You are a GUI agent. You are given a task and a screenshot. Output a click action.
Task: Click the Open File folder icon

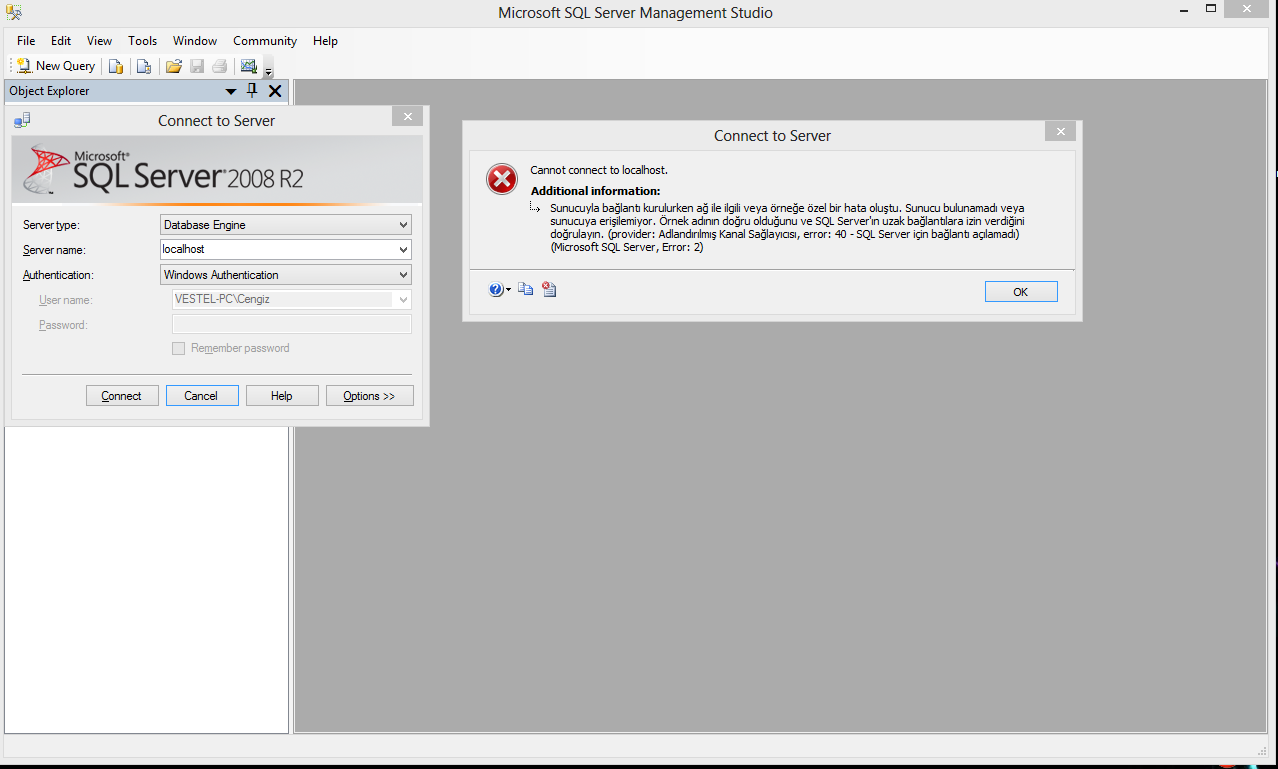tap(174, 67)
